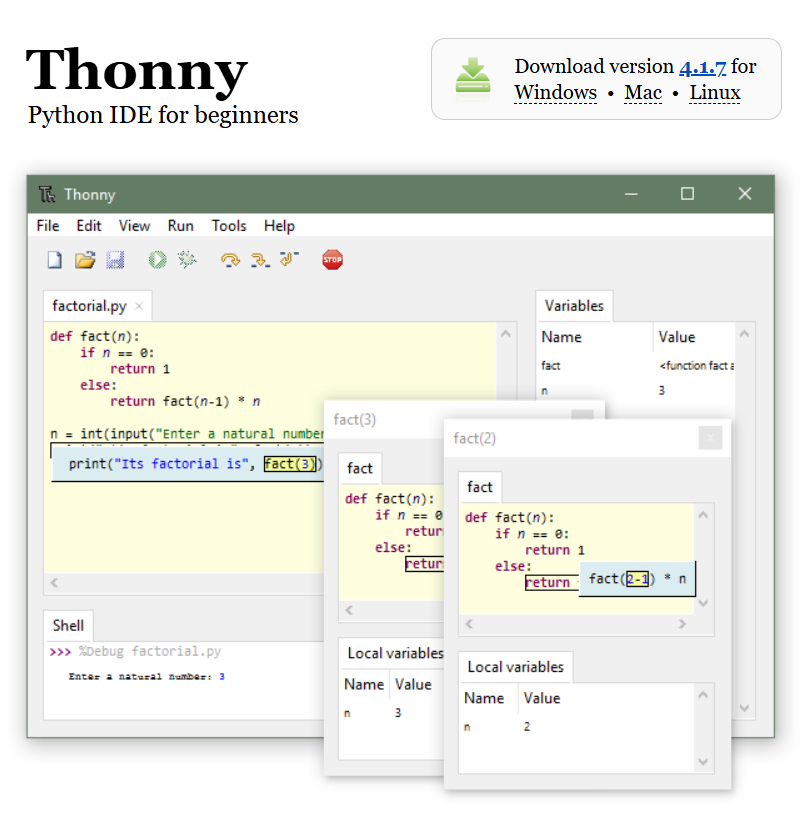The width and height of the screenshot is (812, 825).
Task: Open a file using the folder toolbar icon
Action: [x=85, y=259]
